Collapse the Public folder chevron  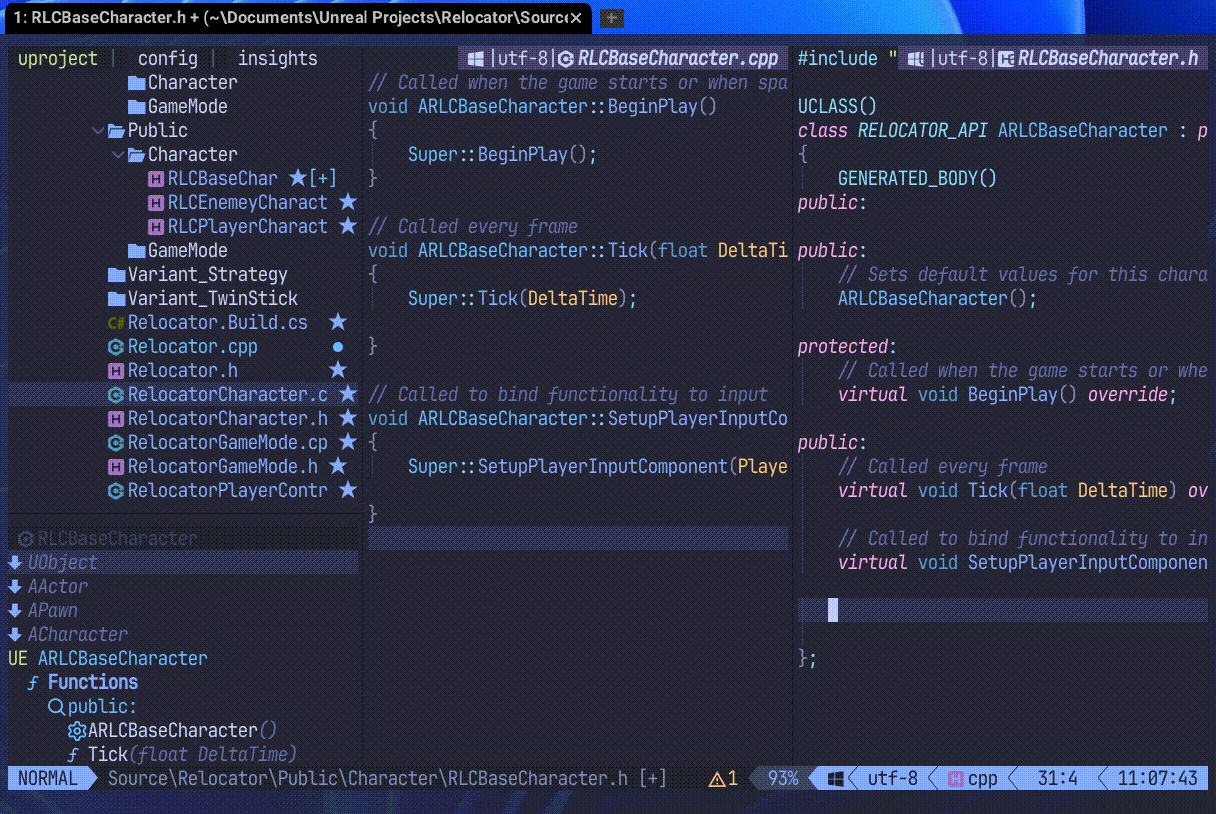click(97, 130)
